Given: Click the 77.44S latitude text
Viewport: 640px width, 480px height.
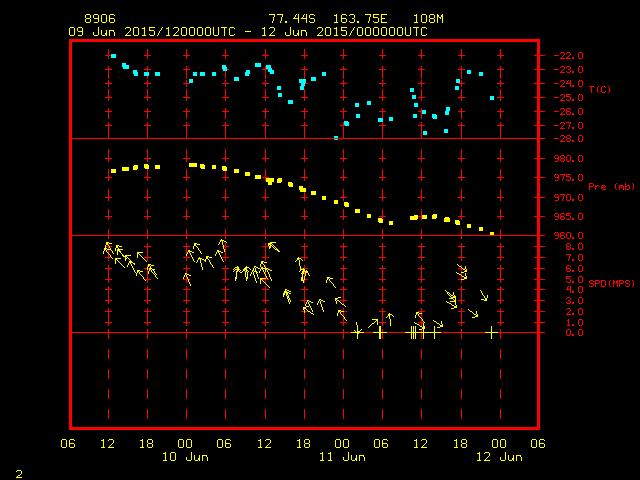Looking at the screenshot, I should (x=292, y=19).
